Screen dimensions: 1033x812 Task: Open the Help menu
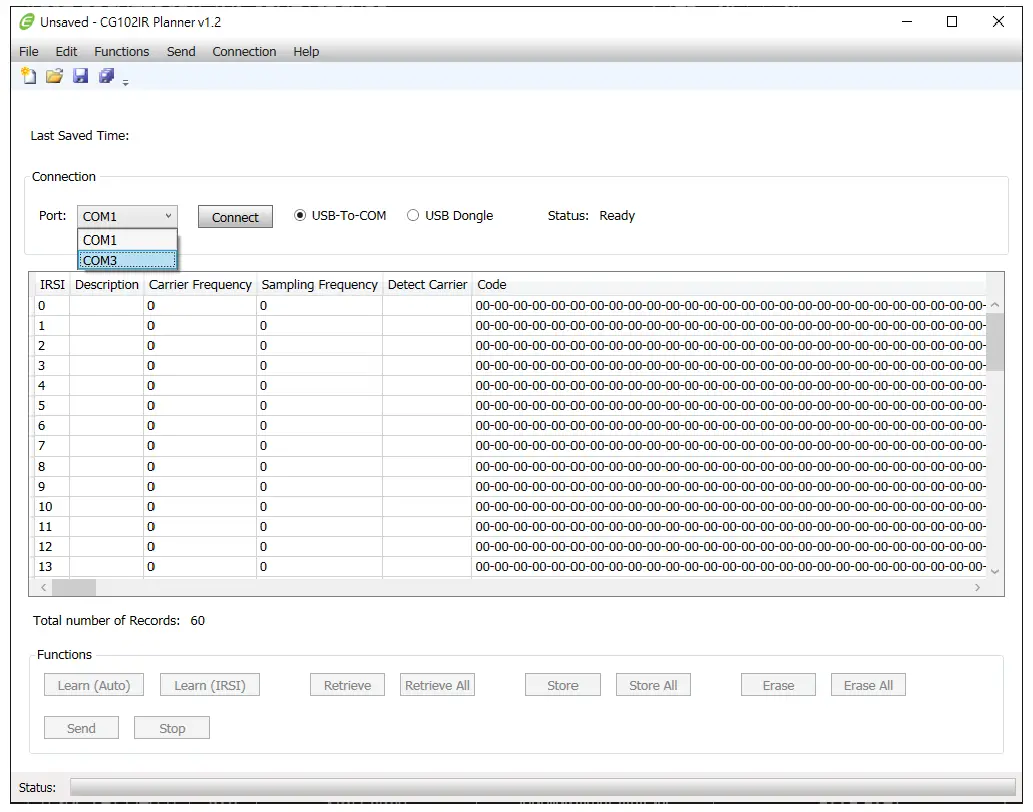pyautogui.click(x=306, y=51)
